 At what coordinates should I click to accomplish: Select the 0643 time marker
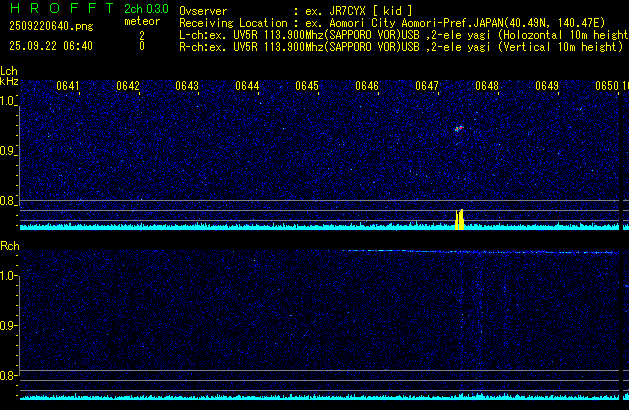(x=187, y=86)
